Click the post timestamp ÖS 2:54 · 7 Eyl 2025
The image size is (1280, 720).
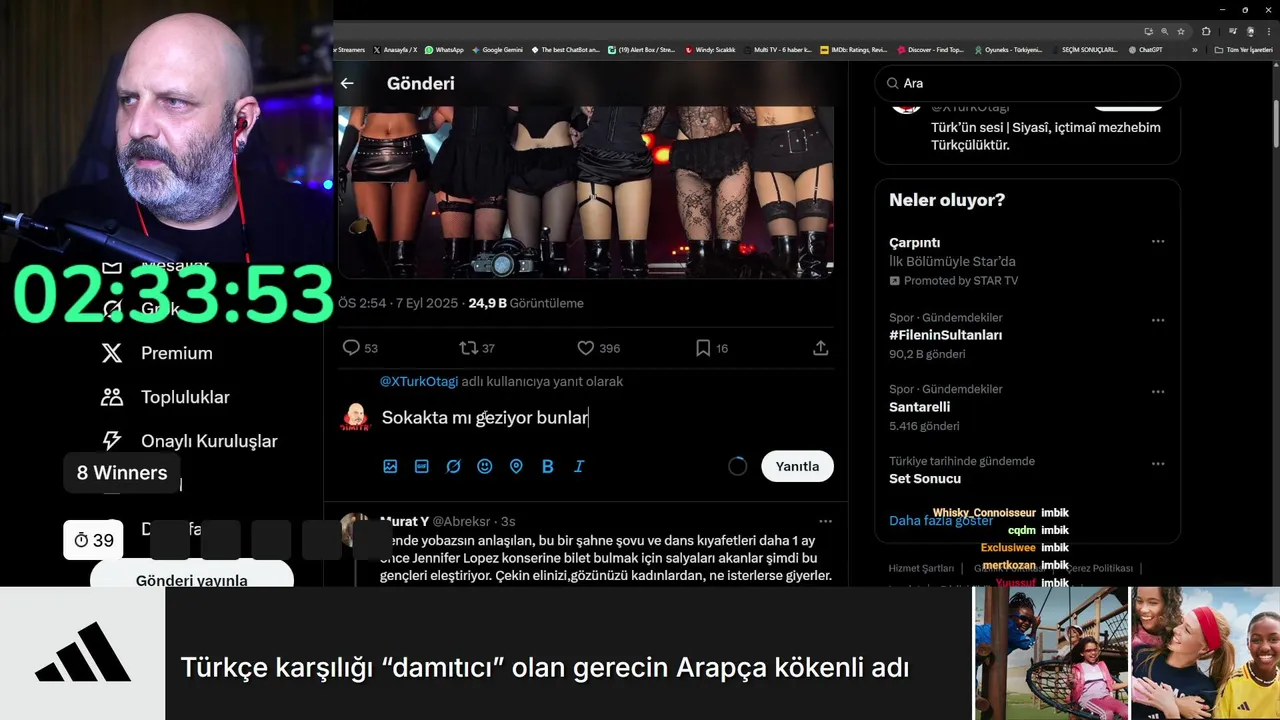(397, 303)
